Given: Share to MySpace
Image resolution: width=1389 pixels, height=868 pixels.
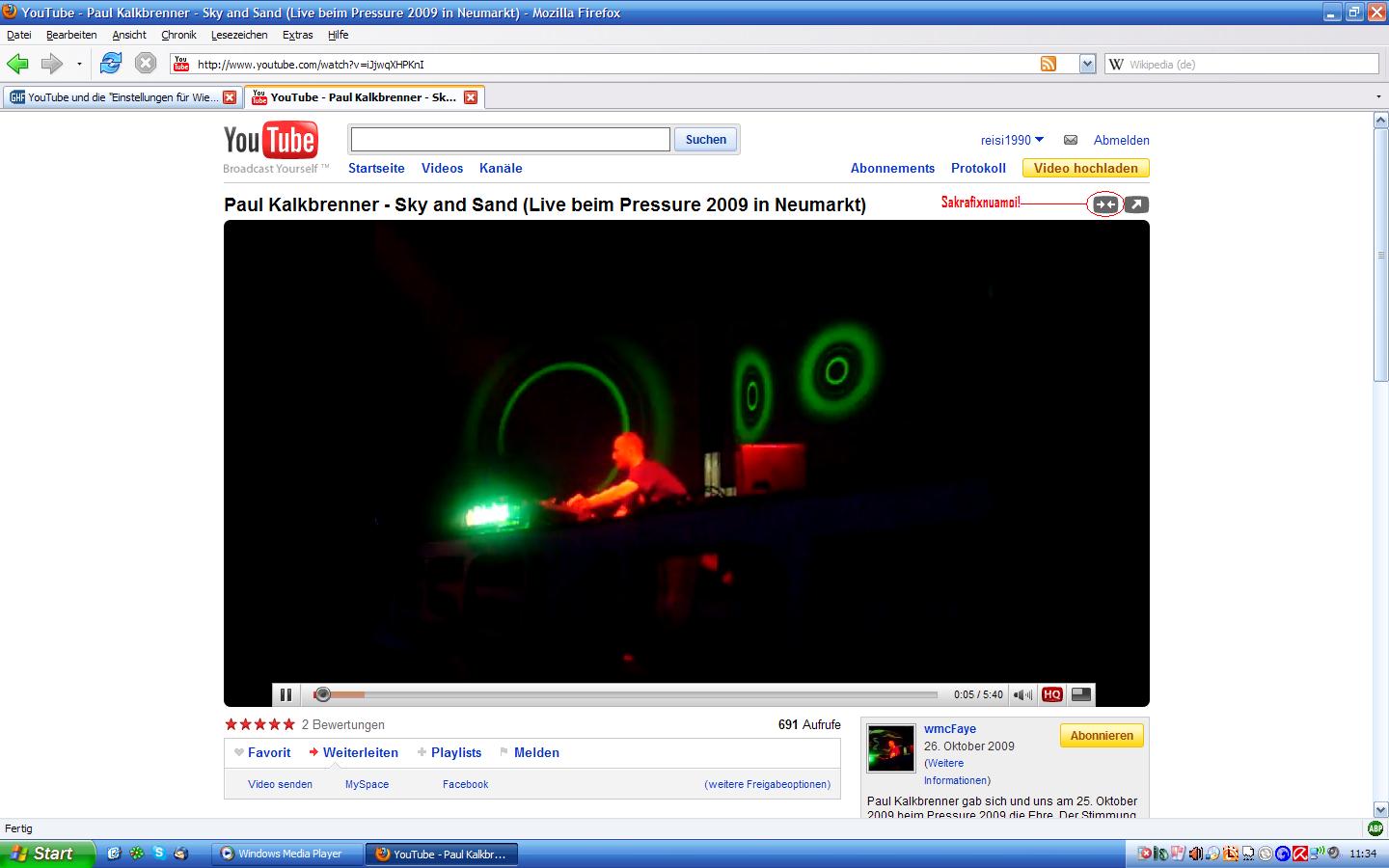Looking at the screenshot, I should 367,784.
